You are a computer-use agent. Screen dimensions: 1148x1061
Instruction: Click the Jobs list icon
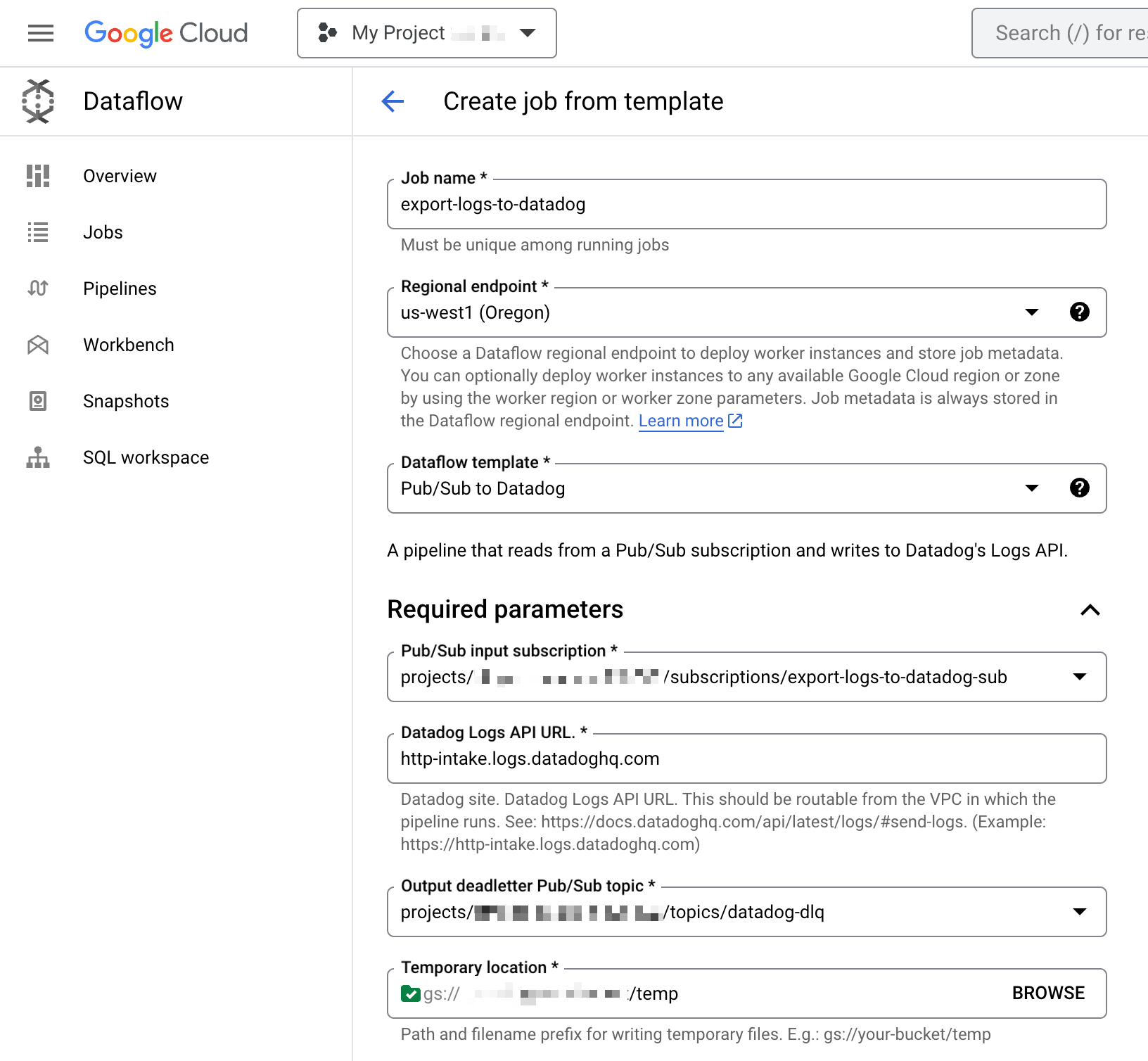(38, 232)
